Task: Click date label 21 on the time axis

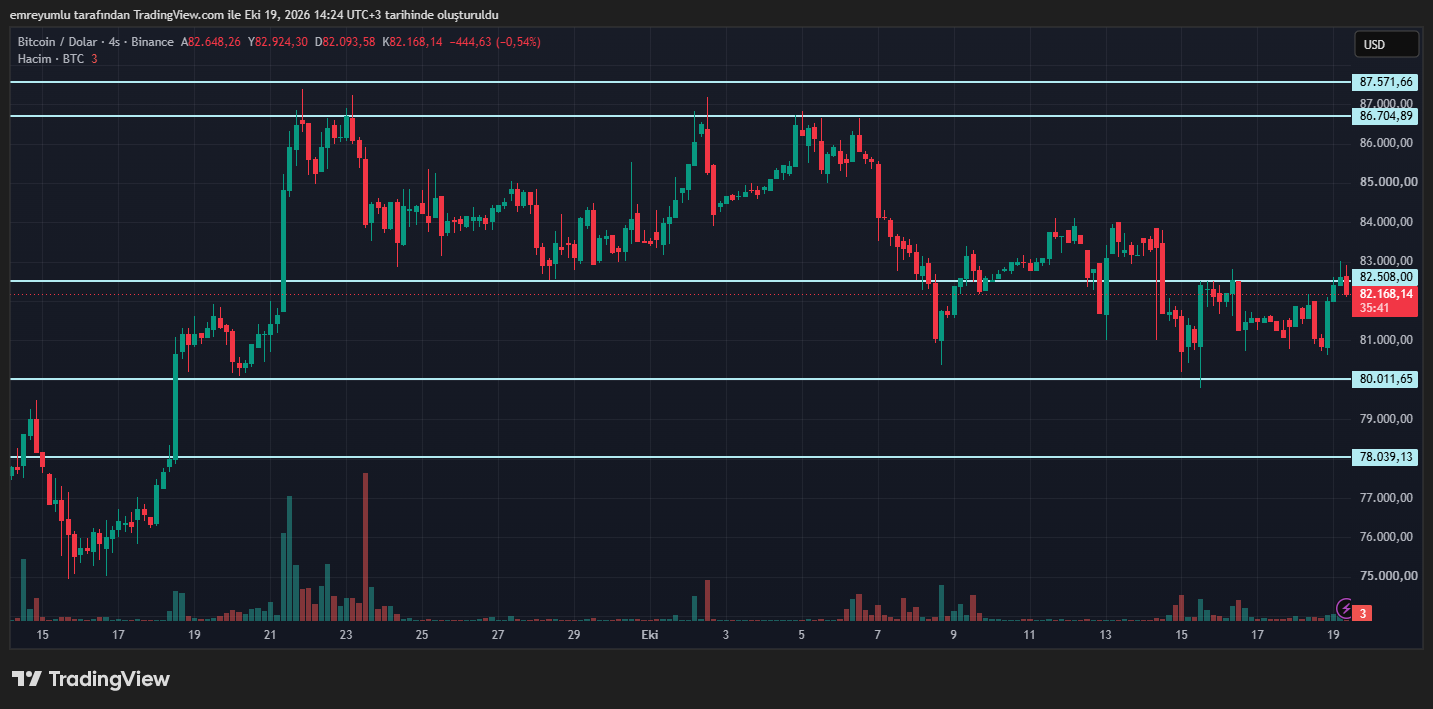Action: pos(270,635)
